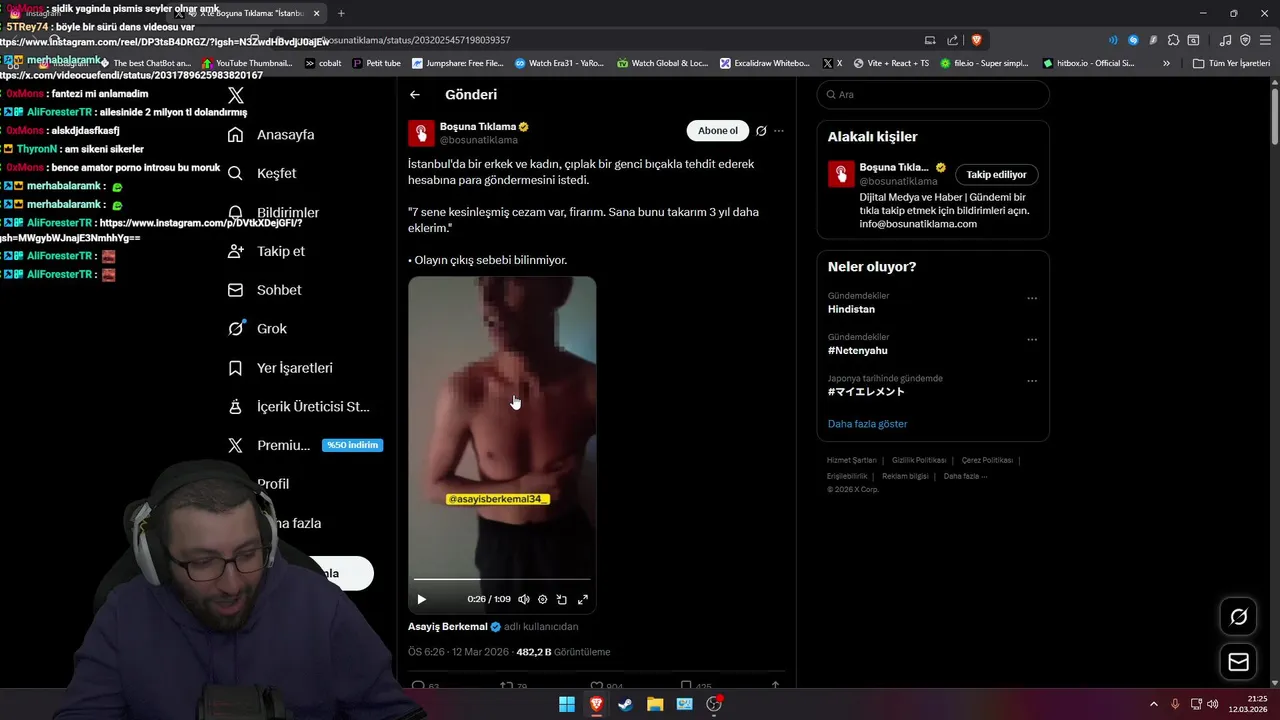The width and height of the screenshot is (1280, 720).
Task: Click inside the Ara search field
Action: click(x=933, y=95)
